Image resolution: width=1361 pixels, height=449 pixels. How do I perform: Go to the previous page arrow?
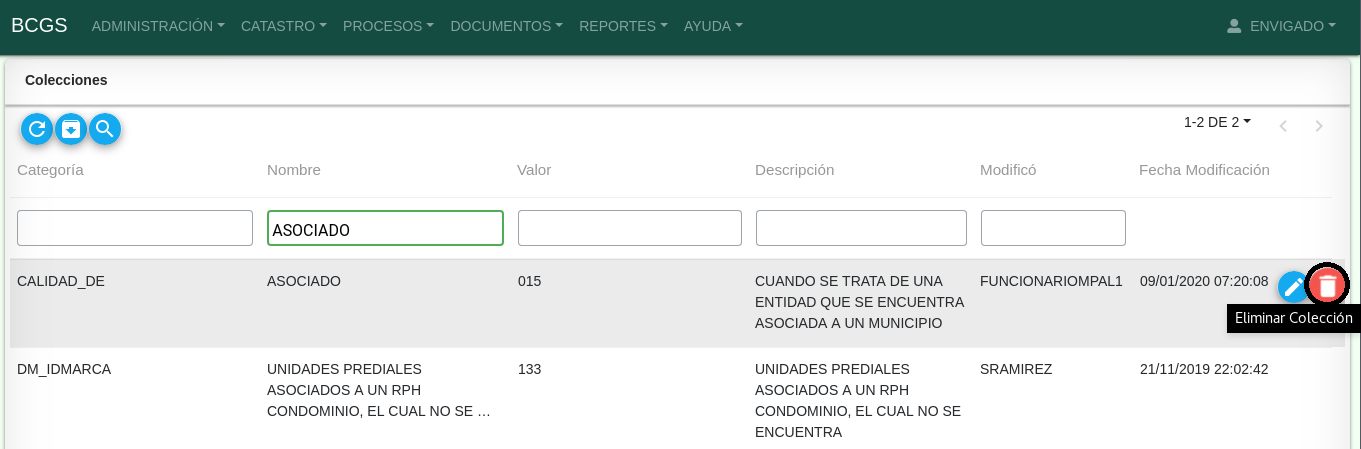click(x=1282, y=126)
